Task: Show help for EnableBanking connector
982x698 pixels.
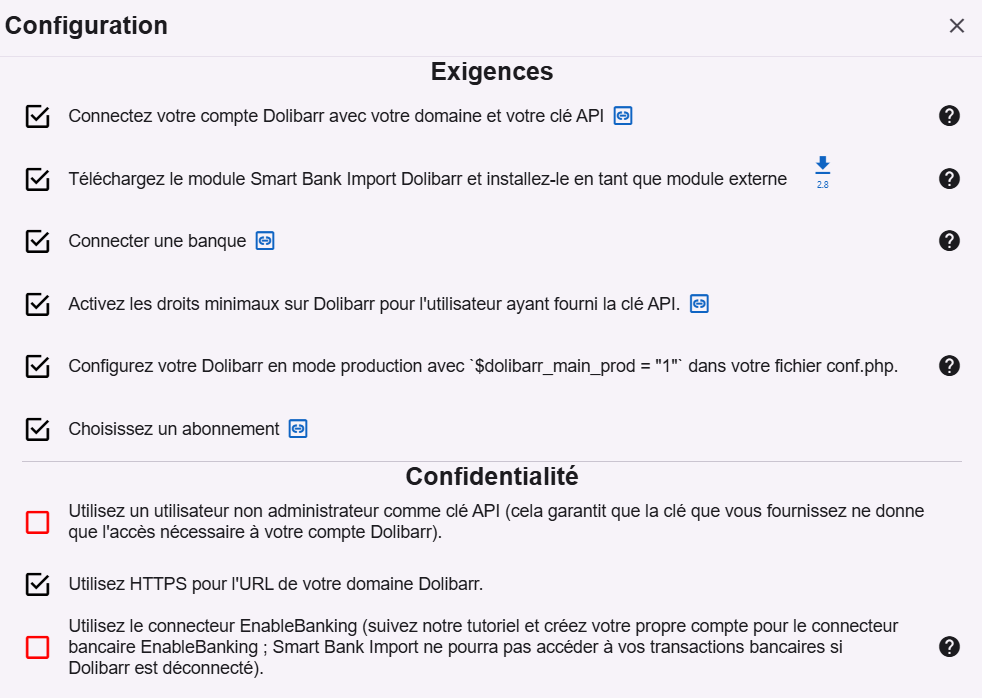Action: coord(950,647)
